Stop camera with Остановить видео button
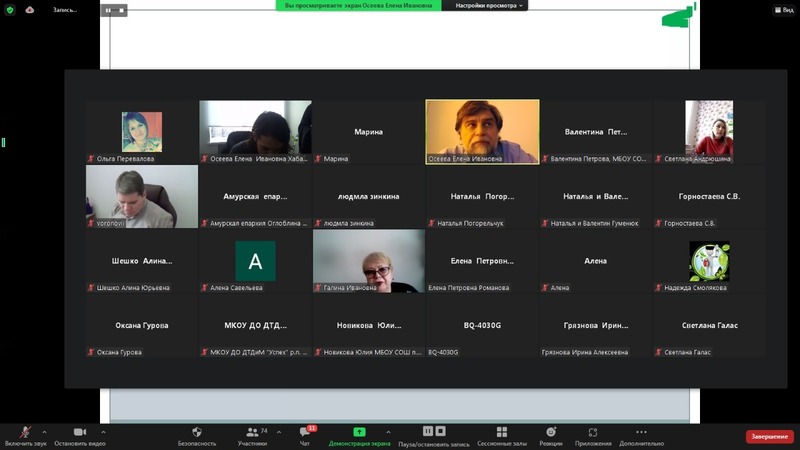 click(x=79, y=435)
